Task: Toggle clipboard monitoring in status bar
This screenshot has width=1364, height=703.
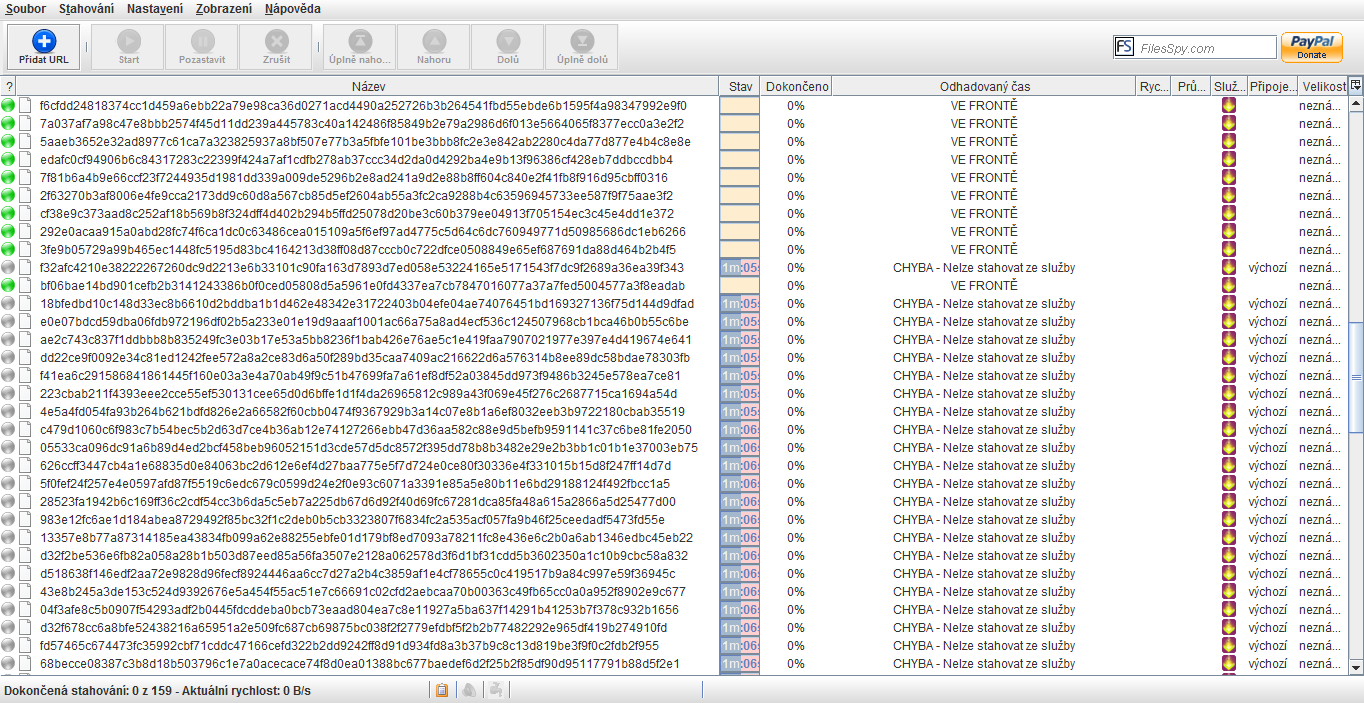Action: (x=441, y=690)
